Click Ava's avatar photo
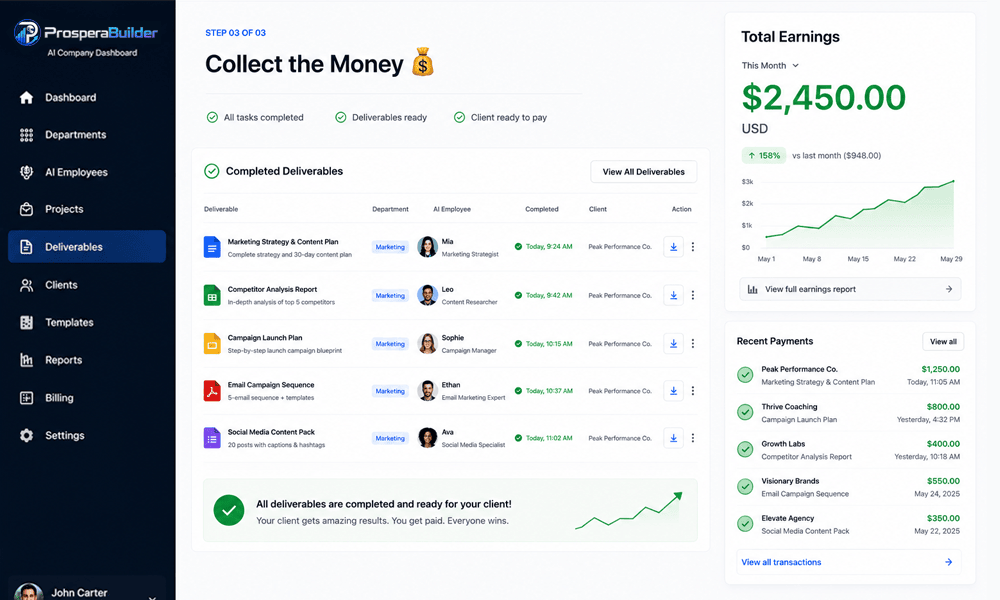 click(427, 438)
